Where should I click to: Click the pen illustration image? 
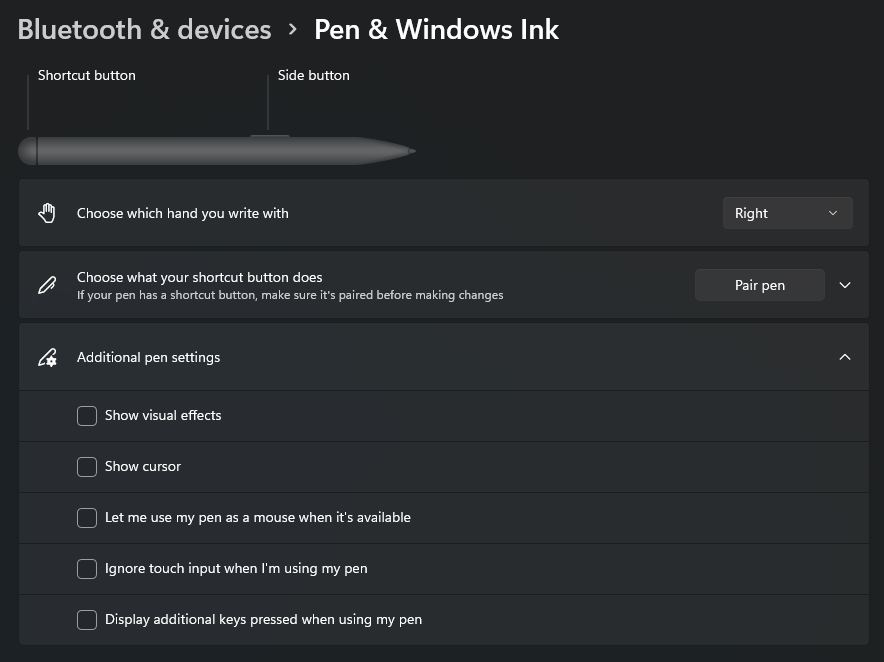click(x=217, y=151)
